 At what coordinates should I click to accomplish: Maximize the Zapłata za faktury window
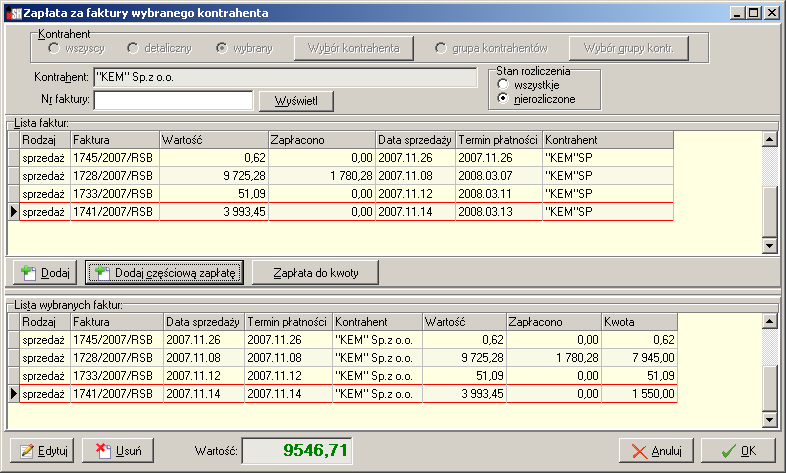click(753, 13)
